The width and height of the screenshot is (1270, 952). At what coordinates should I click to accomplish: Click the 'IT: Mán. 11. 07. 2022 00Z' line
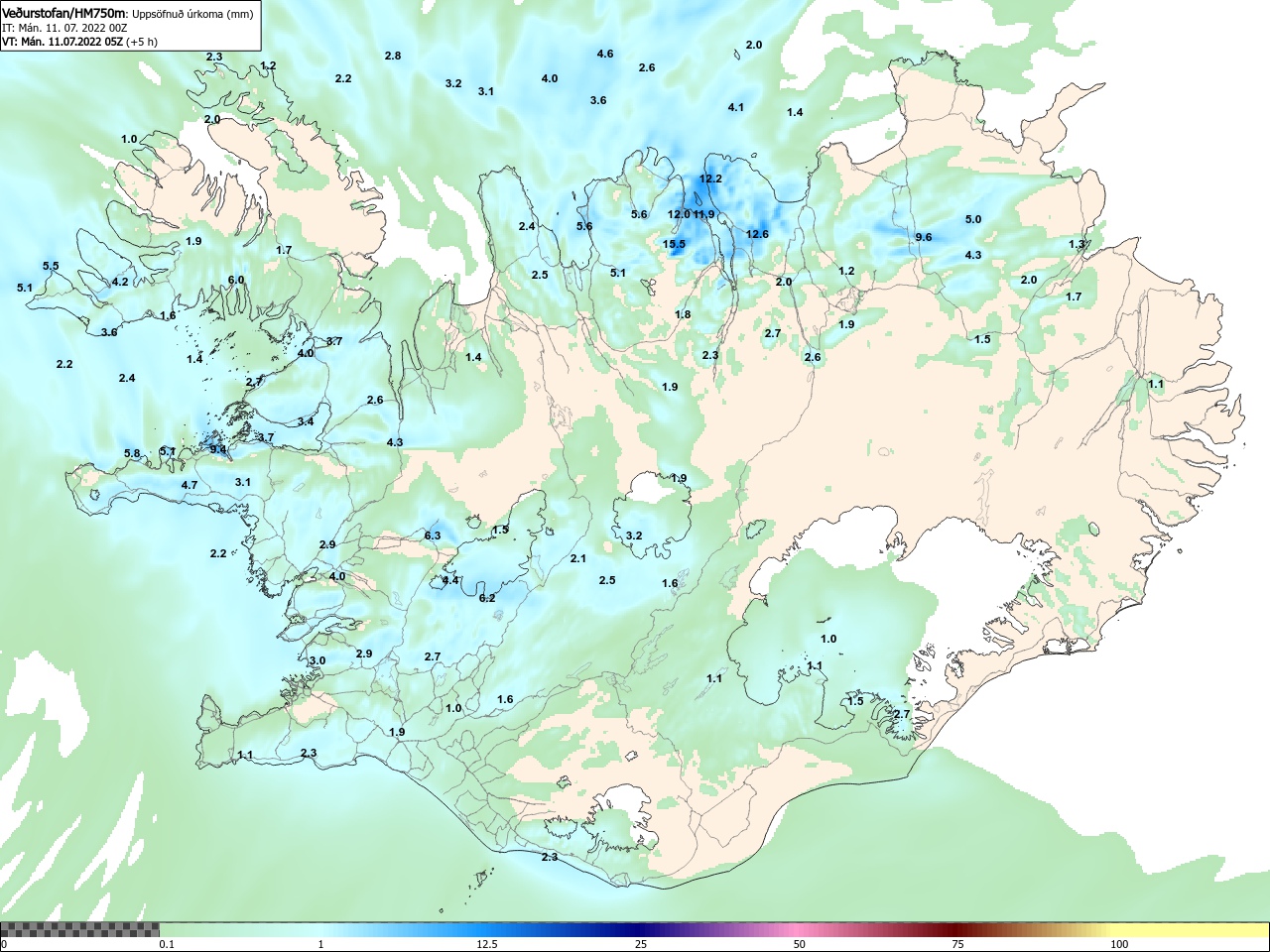point(64,28)
